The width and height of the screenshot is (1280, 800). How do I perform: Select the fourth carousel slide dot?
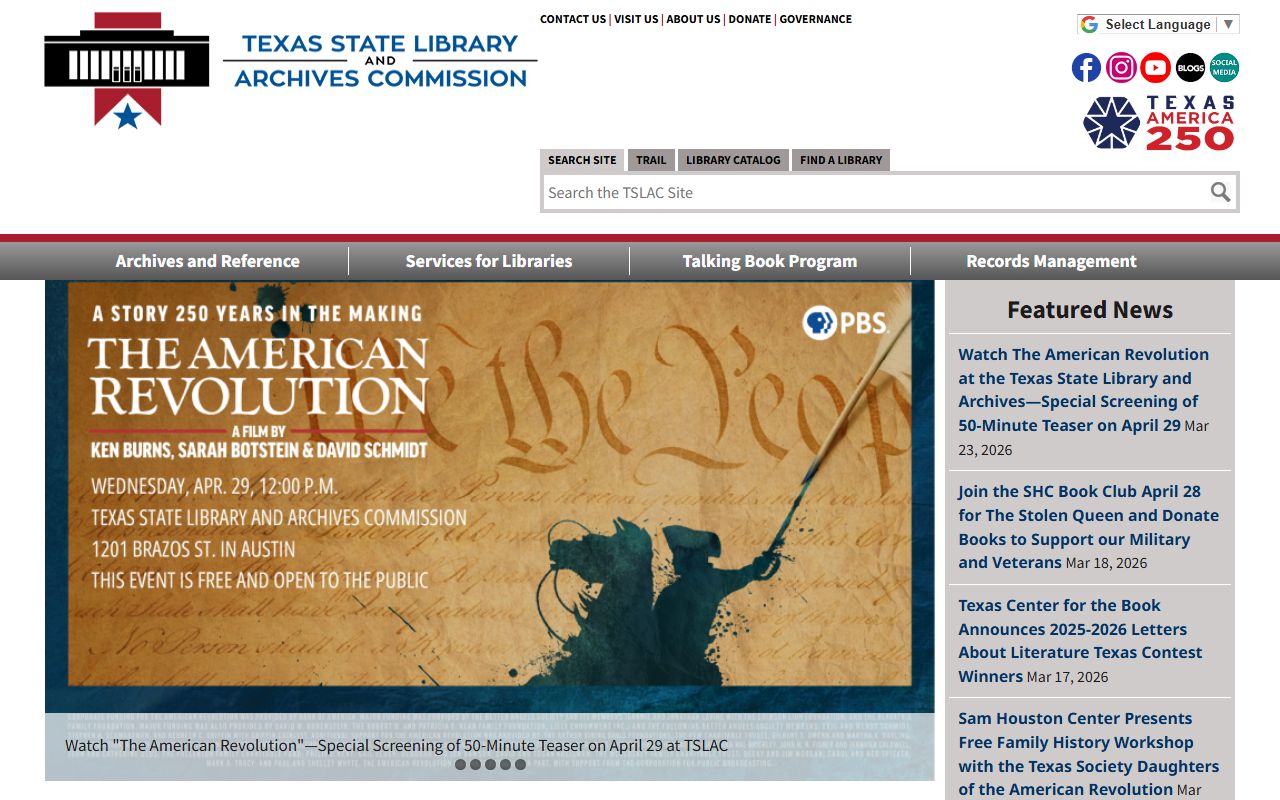(x=505, y=764)
